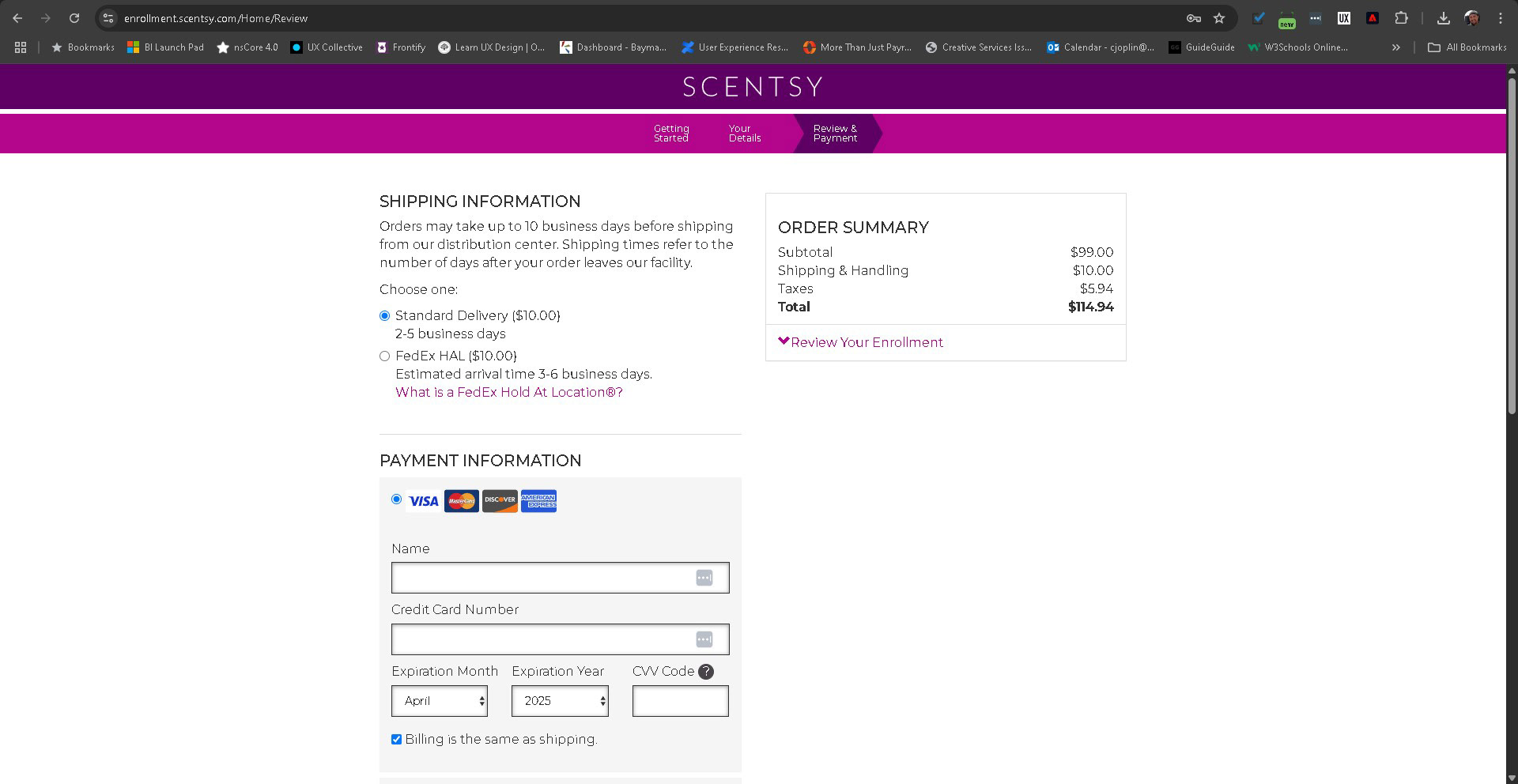Click the browser forward arrow

pyautogui.click(x=46, y=18)
